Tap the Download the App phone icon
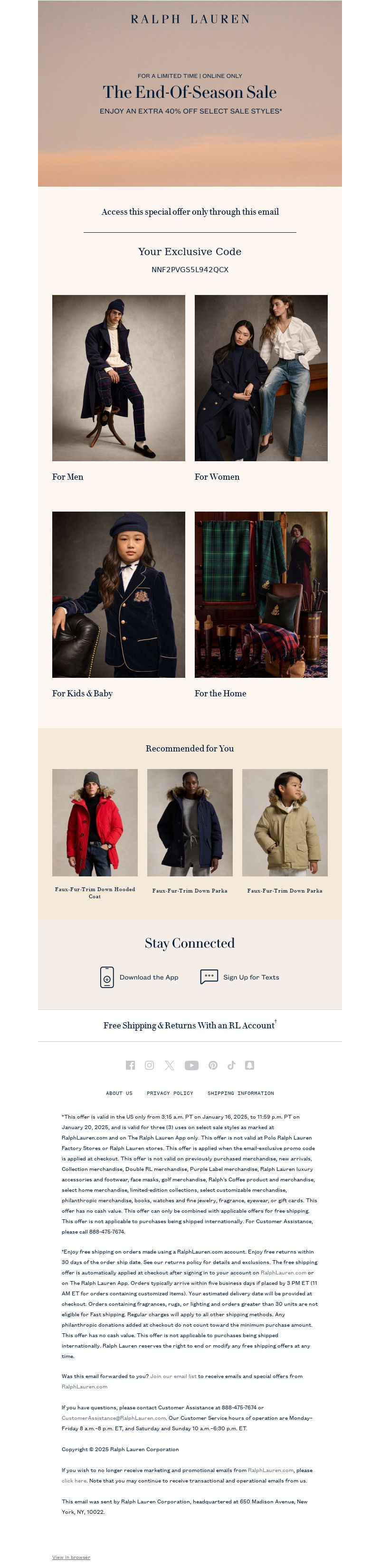Screen dimensions: 380x1568 coord(107,977)
